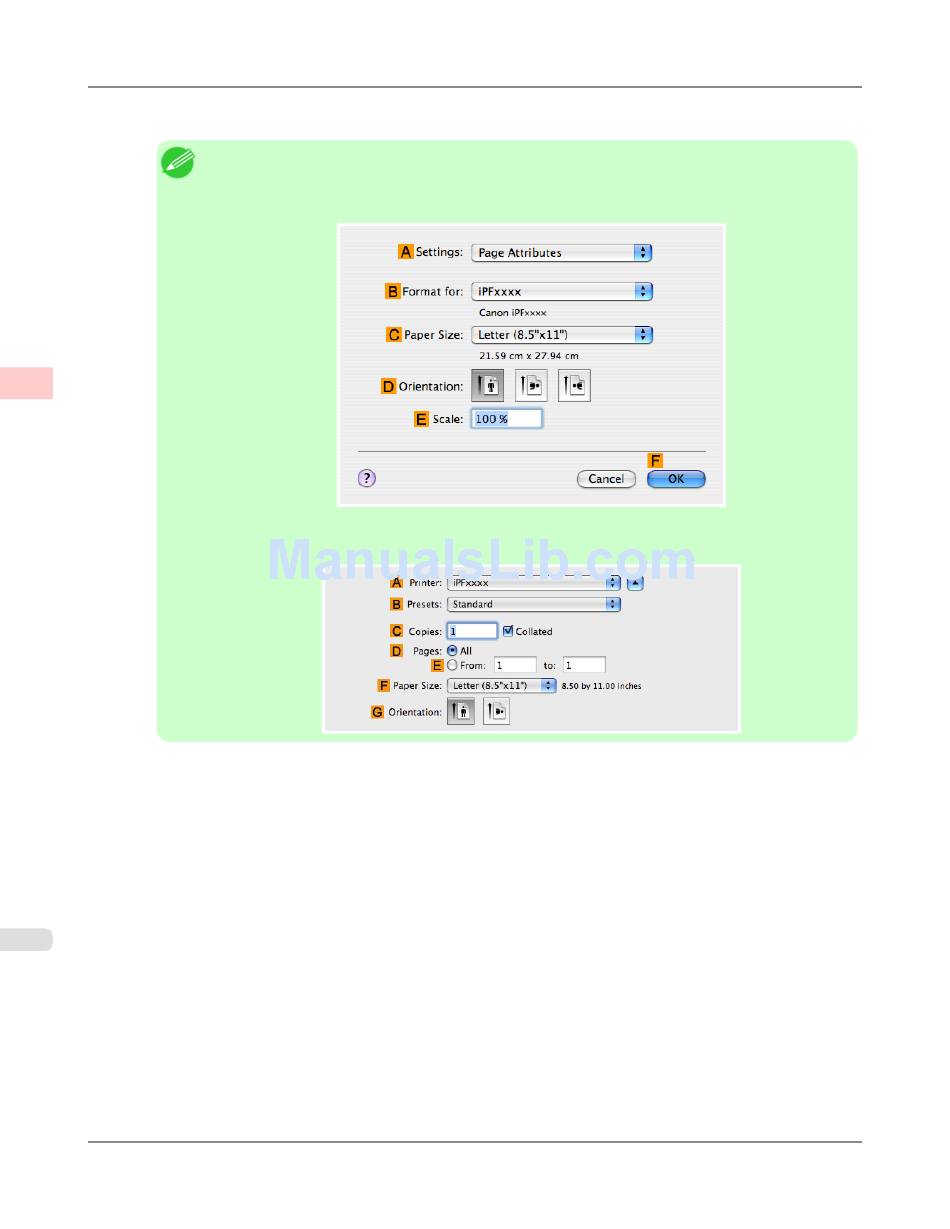This screenshot has height=1229, width=950.
Task: Open the Settings Page Attributes dropdown
Action: pyautogui.click(x=562, y=253)
